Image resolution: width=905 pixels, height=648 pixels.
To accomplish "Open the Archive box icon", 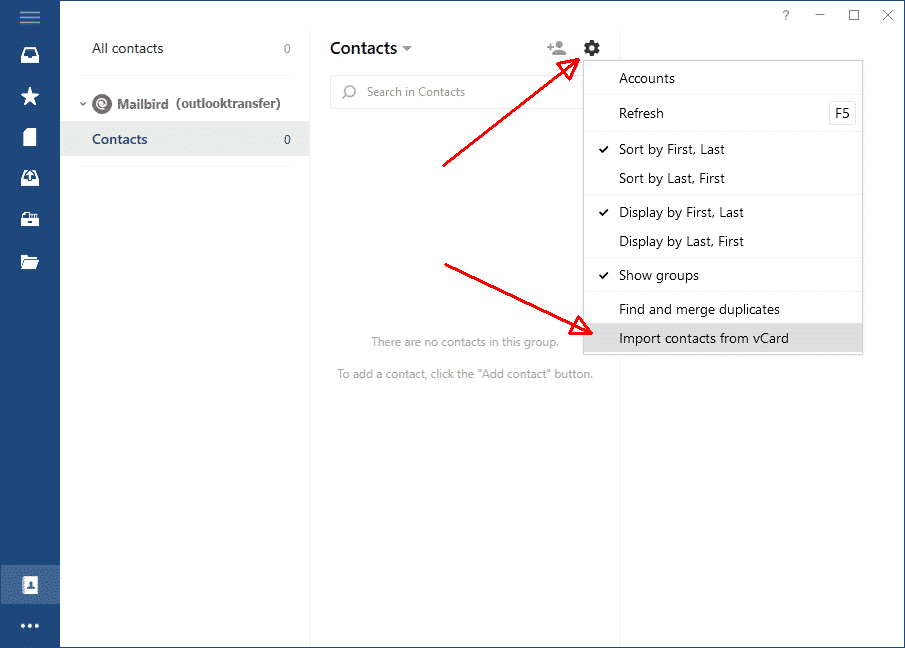I will coord(30,219).
